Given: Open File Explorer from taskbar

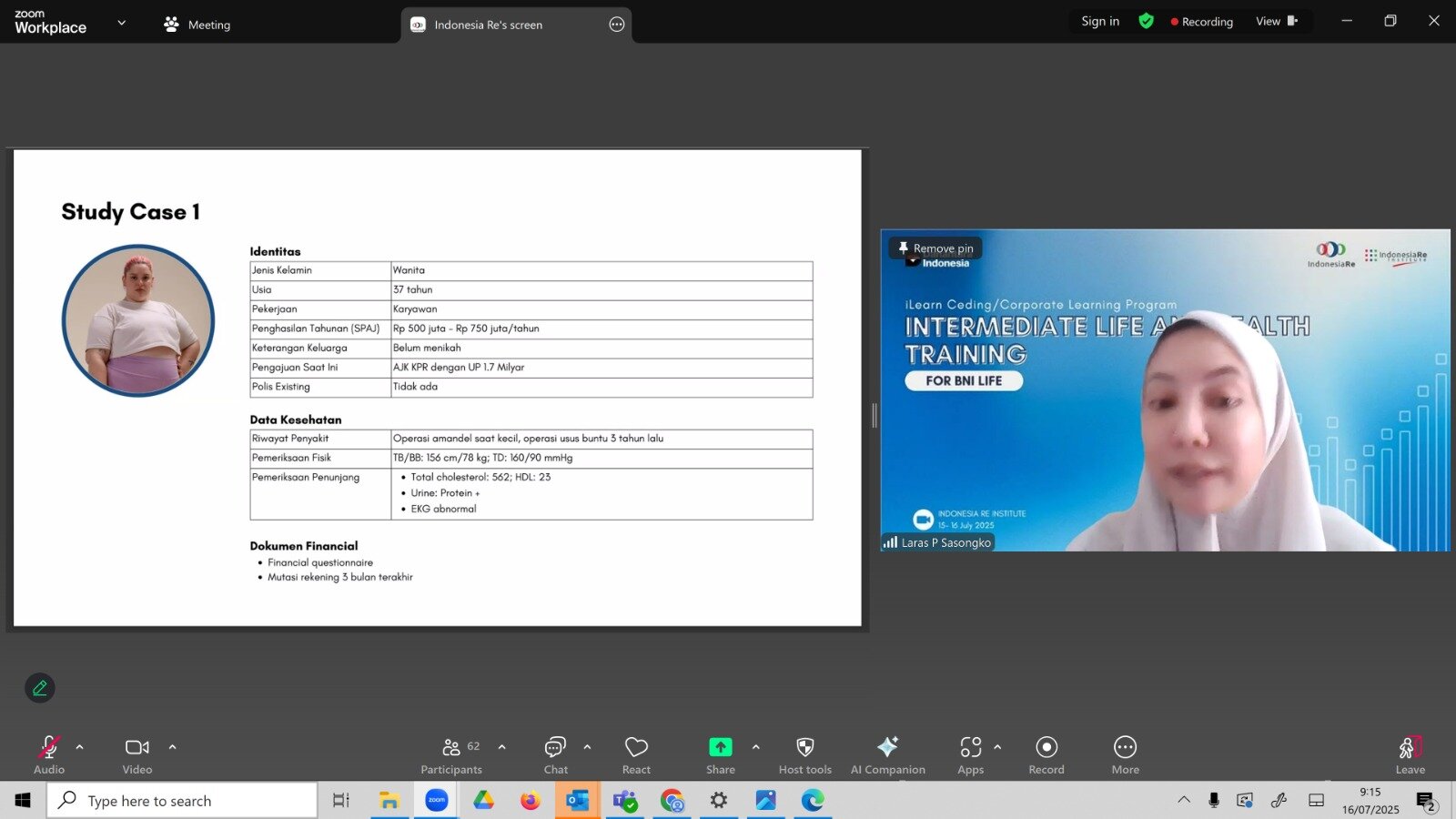Looking at the screenshot, I should [x=389, y=800].
